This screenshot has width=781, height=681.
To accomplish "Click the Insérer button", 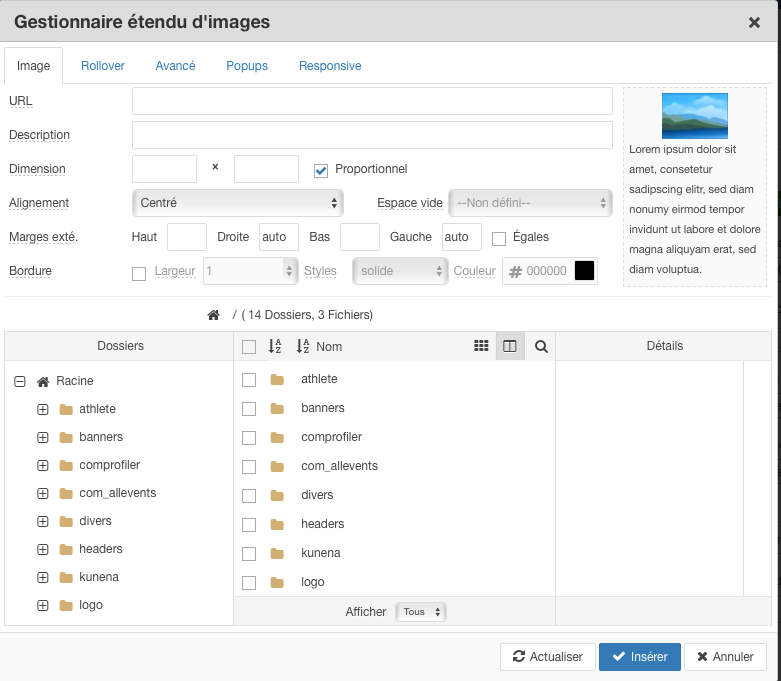I will click(639, 657).
